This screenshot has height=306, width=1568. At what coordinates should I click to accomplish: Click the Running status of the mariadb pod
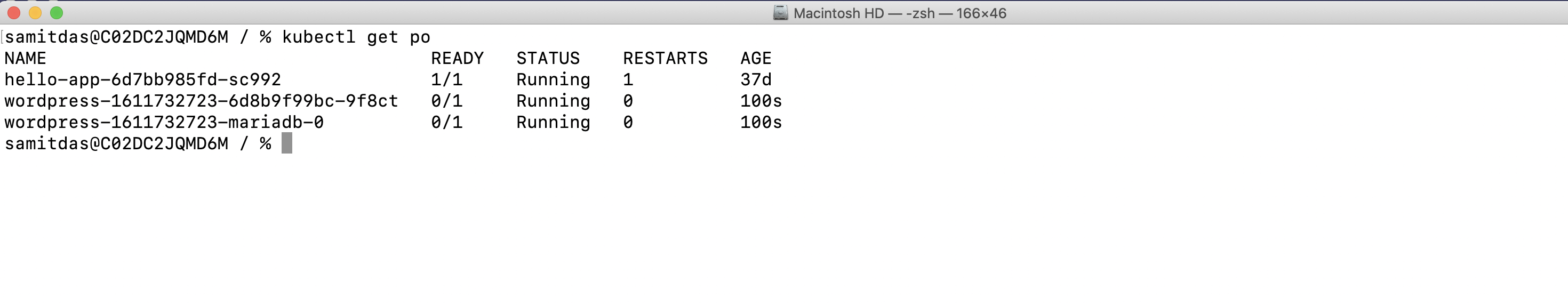tap(553, 122)
